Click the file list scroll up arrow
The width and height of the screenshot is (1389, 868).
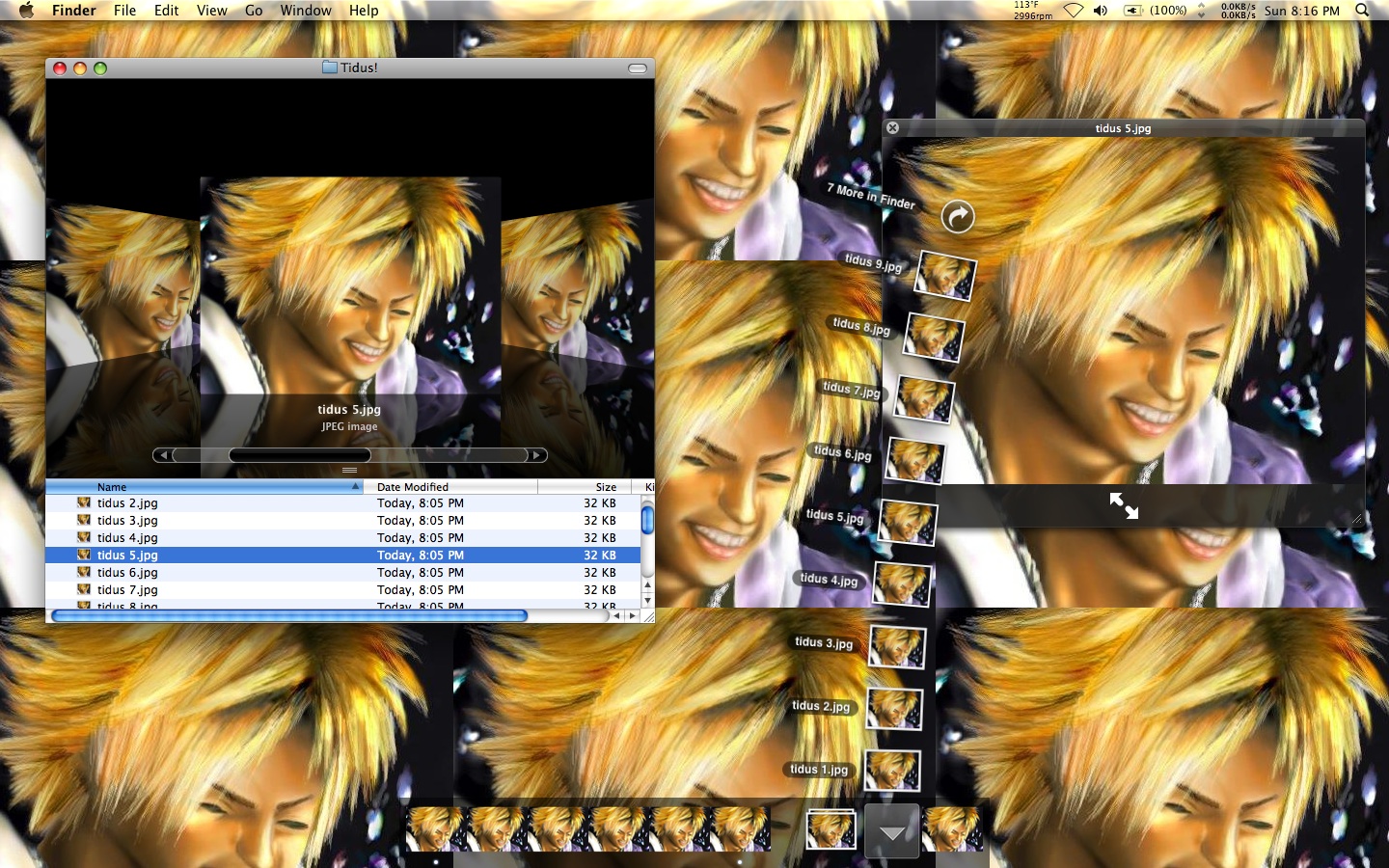(647, 584)
